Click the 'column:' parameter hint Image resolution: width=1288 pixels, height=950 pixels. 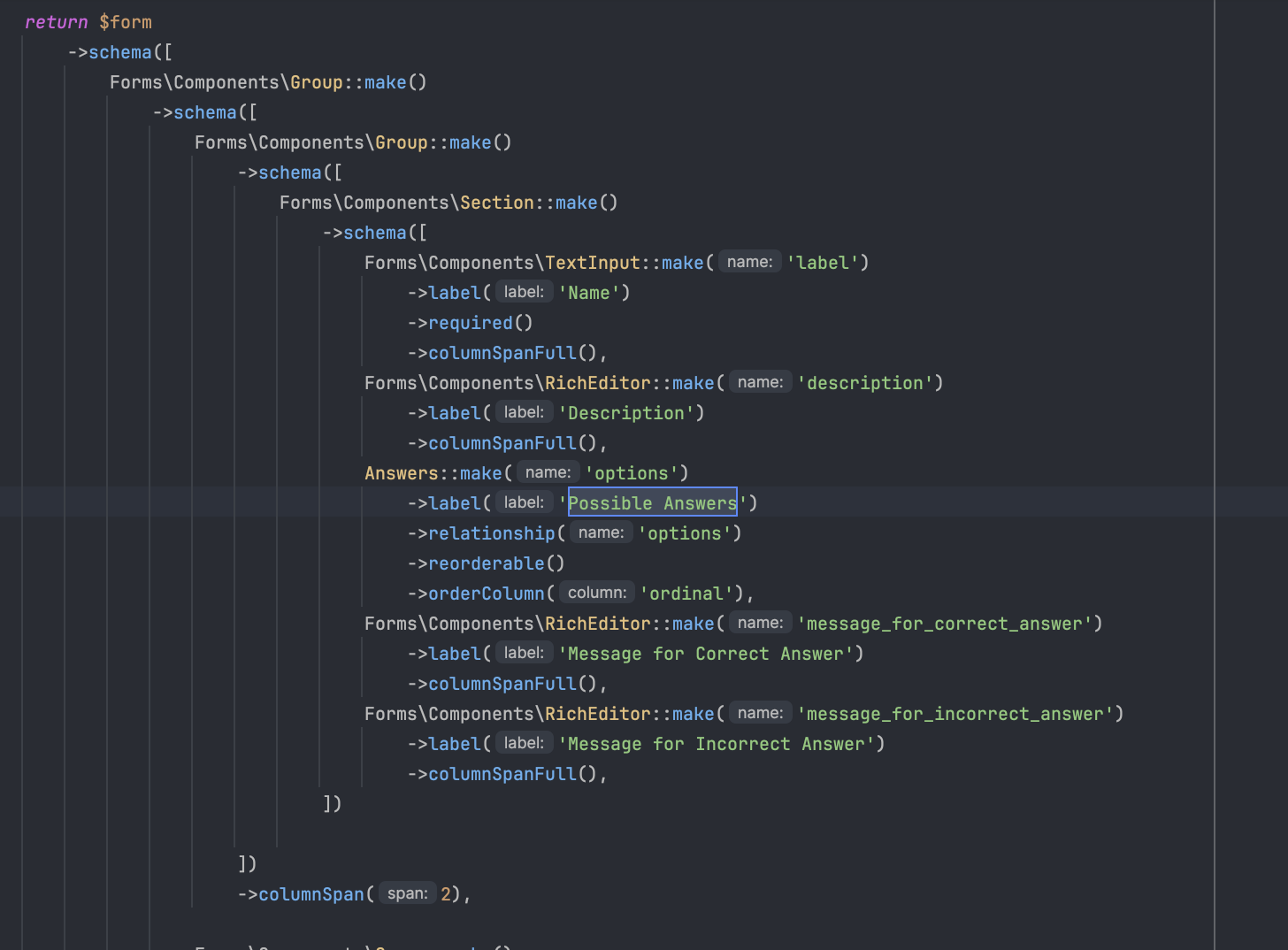pos(597,593)
